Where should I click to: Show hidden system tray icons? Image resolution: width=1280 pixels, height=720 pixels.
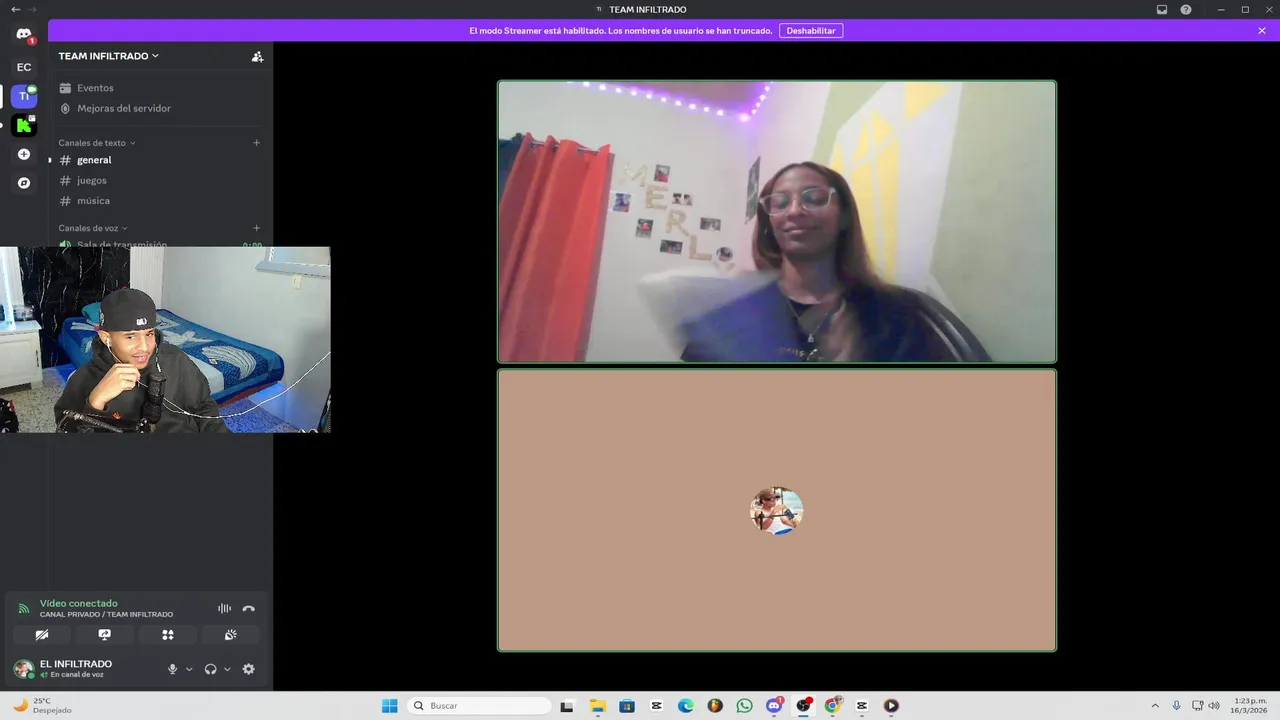[x=1155, y=706]
